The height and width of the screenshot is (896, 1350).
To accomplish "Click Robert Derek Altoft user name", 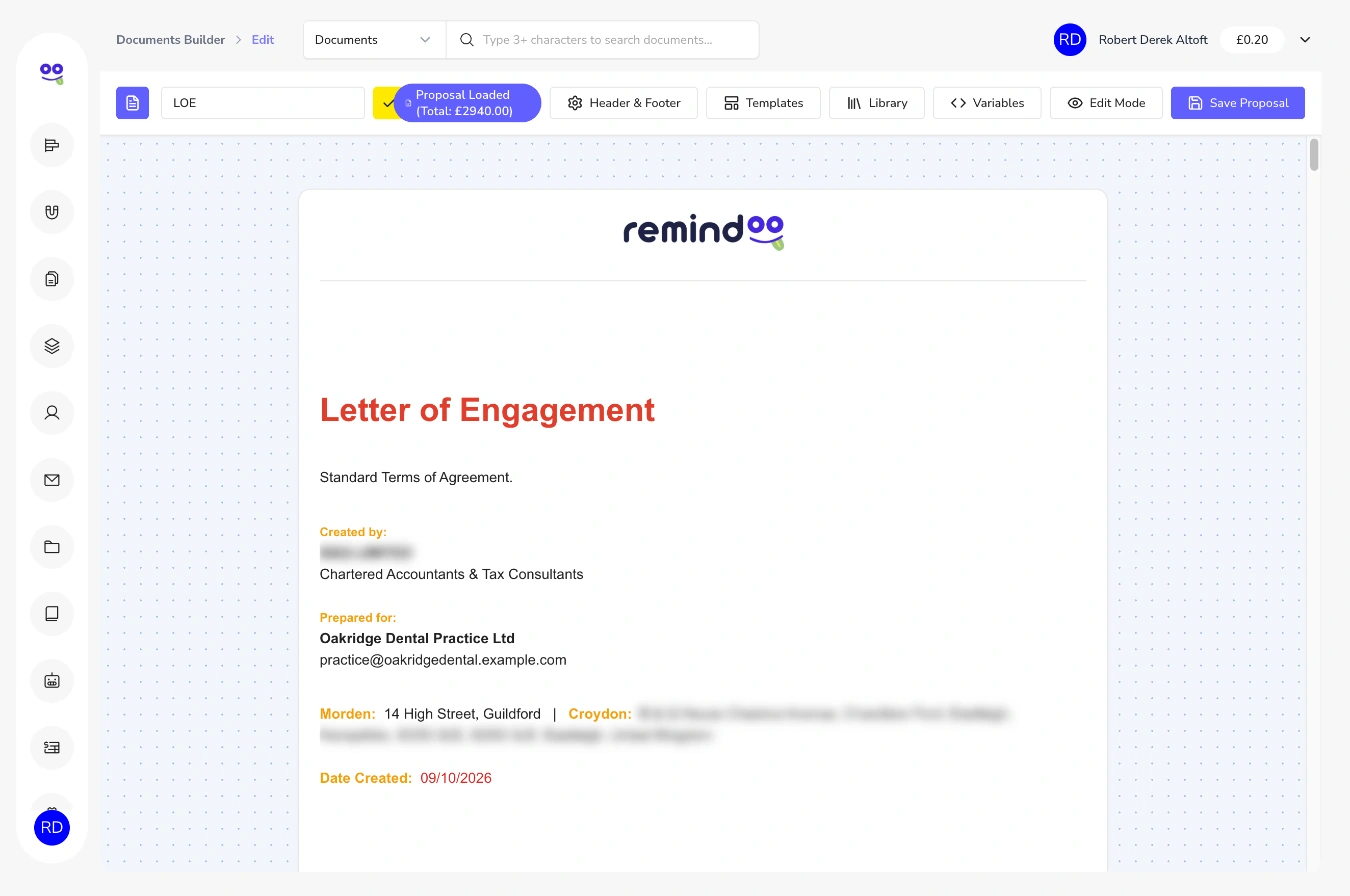I will coord(1153,40).
